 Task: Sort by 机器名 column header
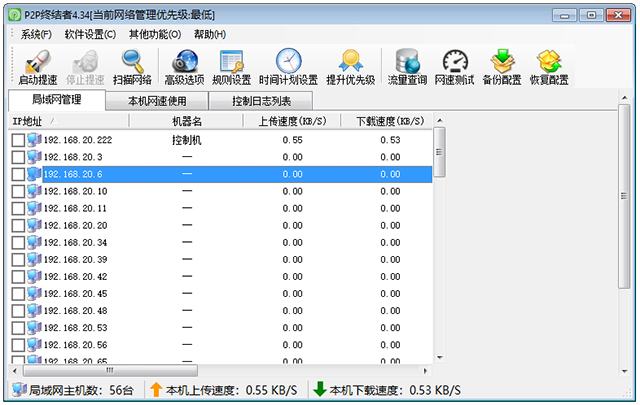(187, 121)
